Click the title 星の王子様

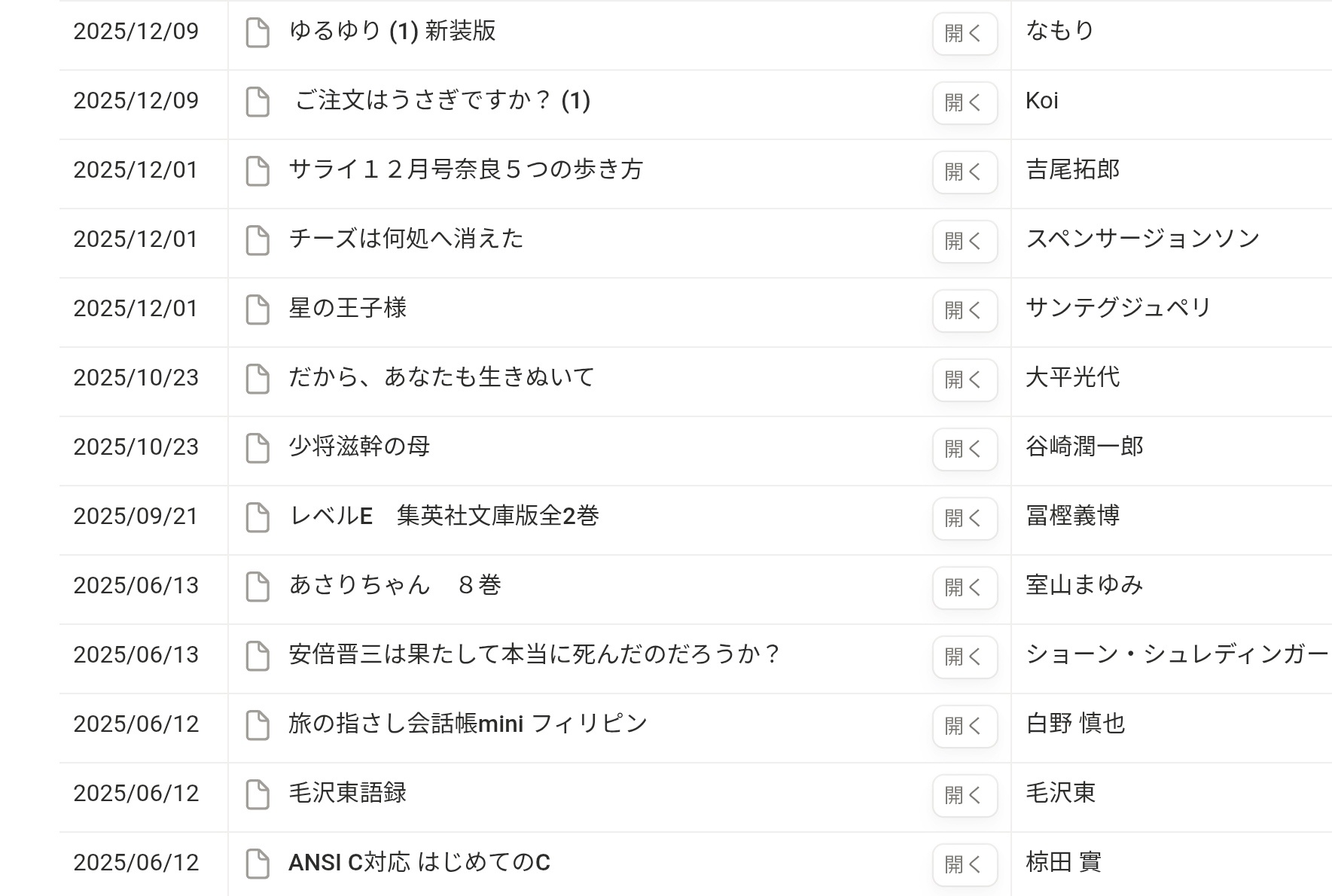click(x=348, y=308)
